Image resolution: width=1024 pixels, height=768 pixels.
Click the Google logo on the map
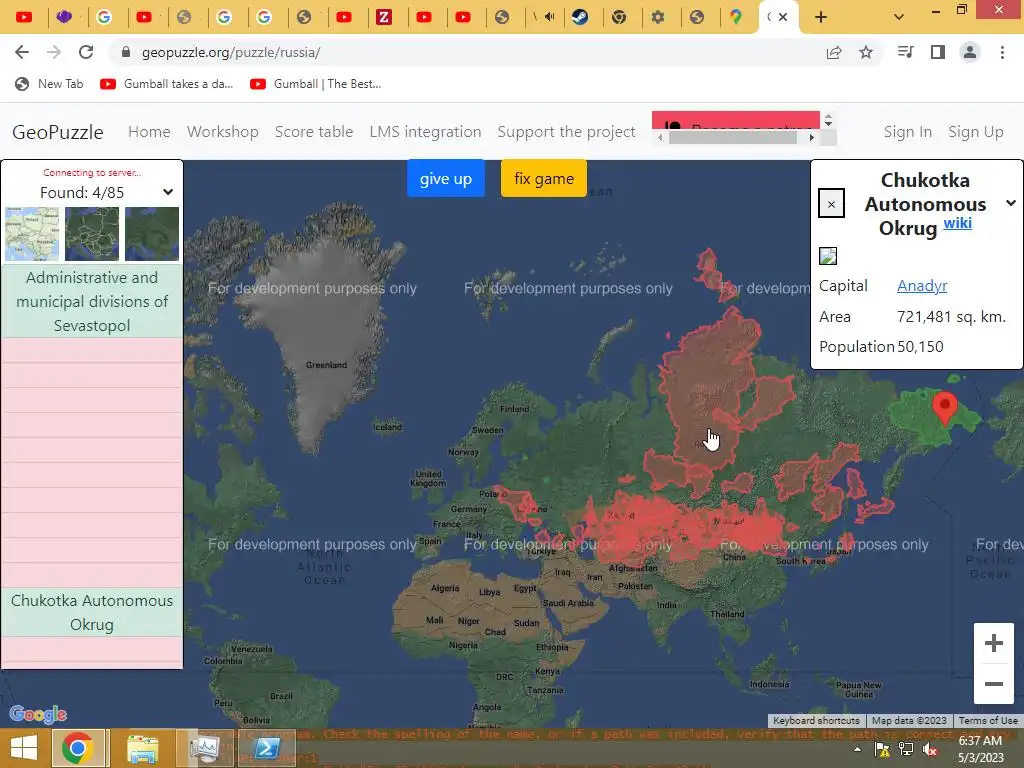[x=38, y=714]
